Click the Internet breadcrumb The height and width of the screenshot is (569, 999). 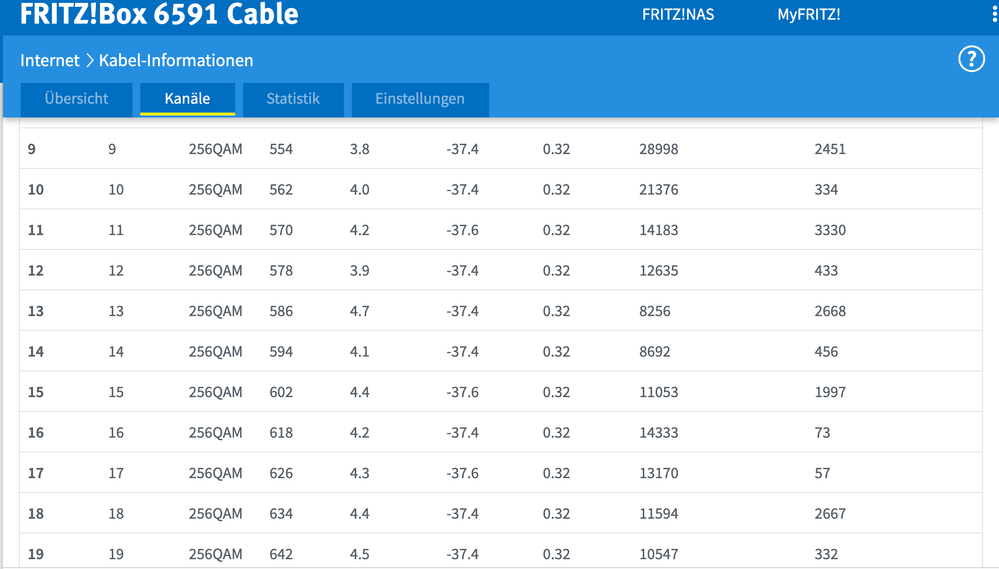coord(49,60)
